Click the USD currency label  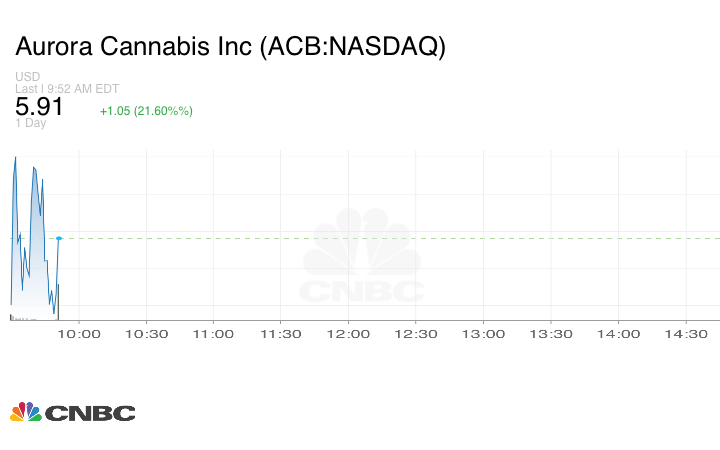click(28, 77)
